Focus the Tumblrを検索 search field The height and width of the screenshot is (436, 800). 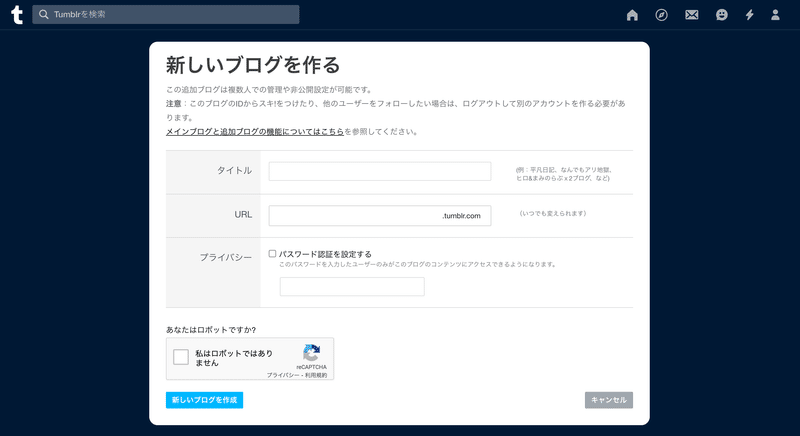[166, 14]
